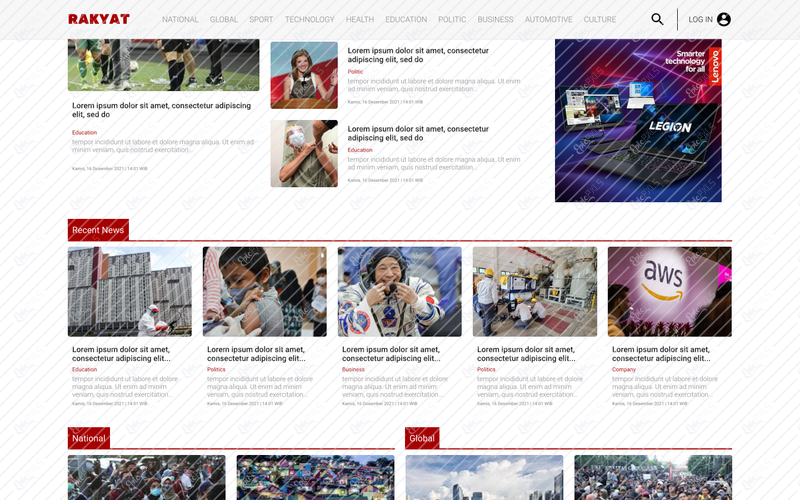Click the RAKYAT logo

[x=99, y=19]
